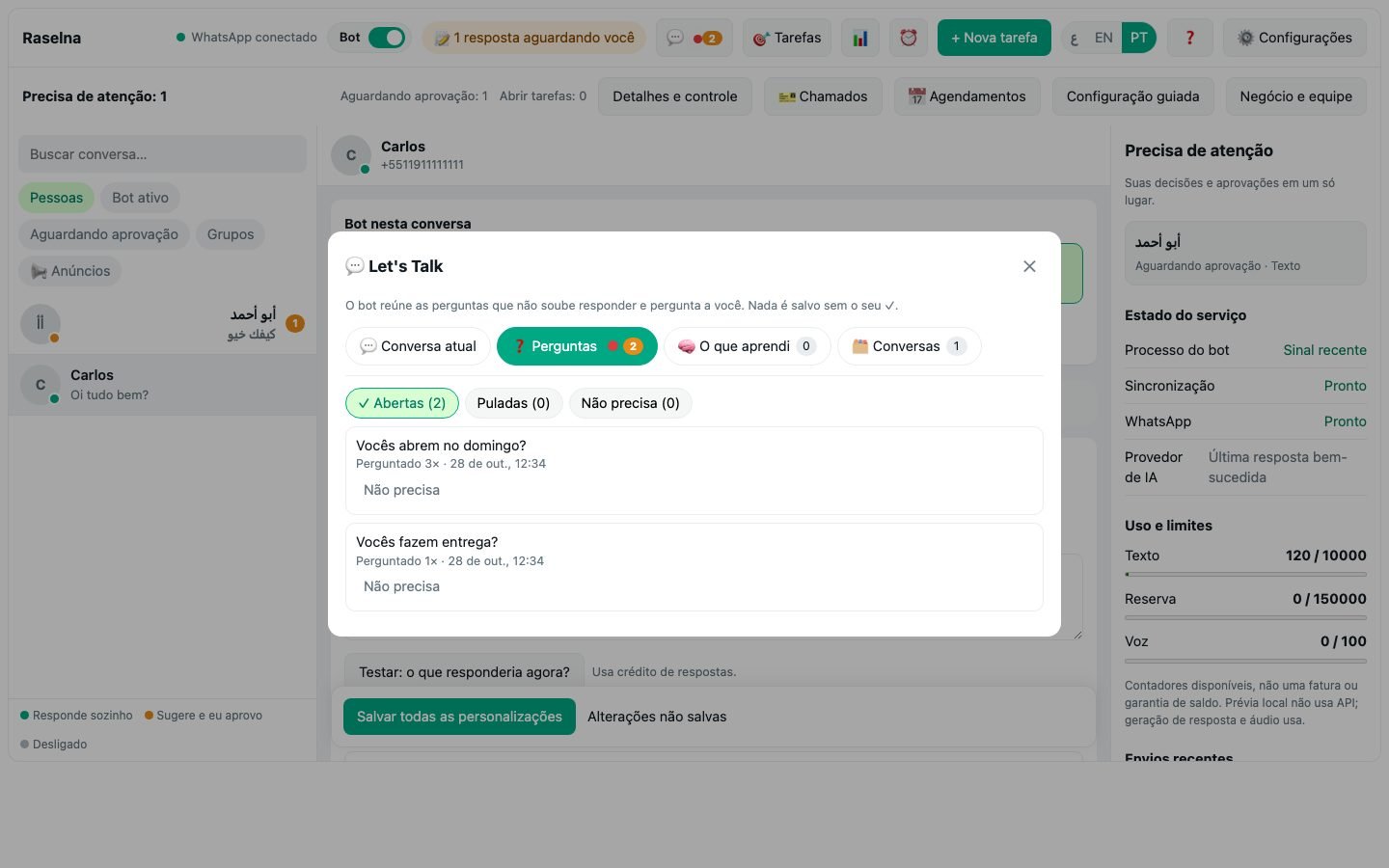The image size is (1389, 868).
Task: Select the Bot ativo filter chip
Action: pos(140,198)
